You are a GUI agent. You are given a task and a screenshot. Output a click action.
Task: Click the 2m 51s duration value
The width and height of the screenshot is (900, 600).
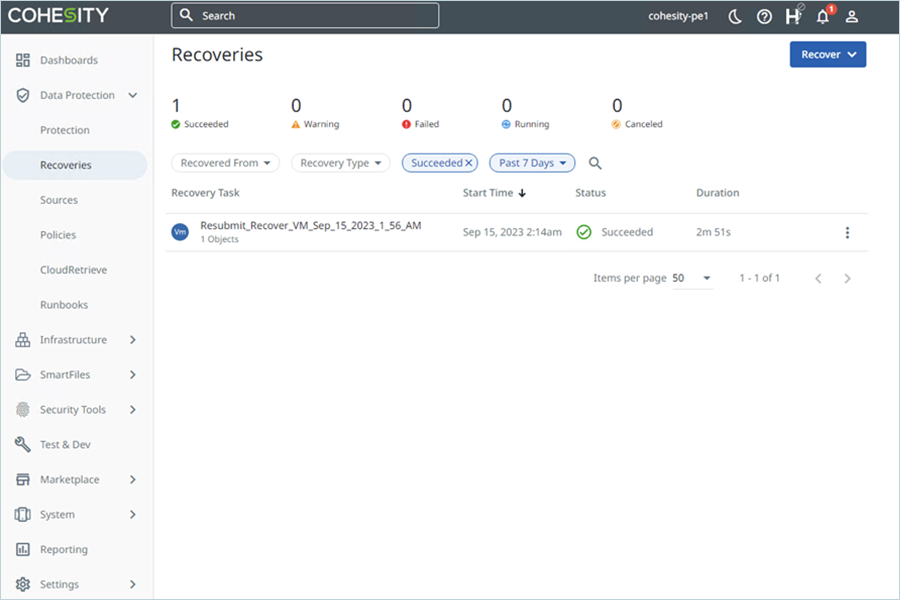(x=713, y=232)
